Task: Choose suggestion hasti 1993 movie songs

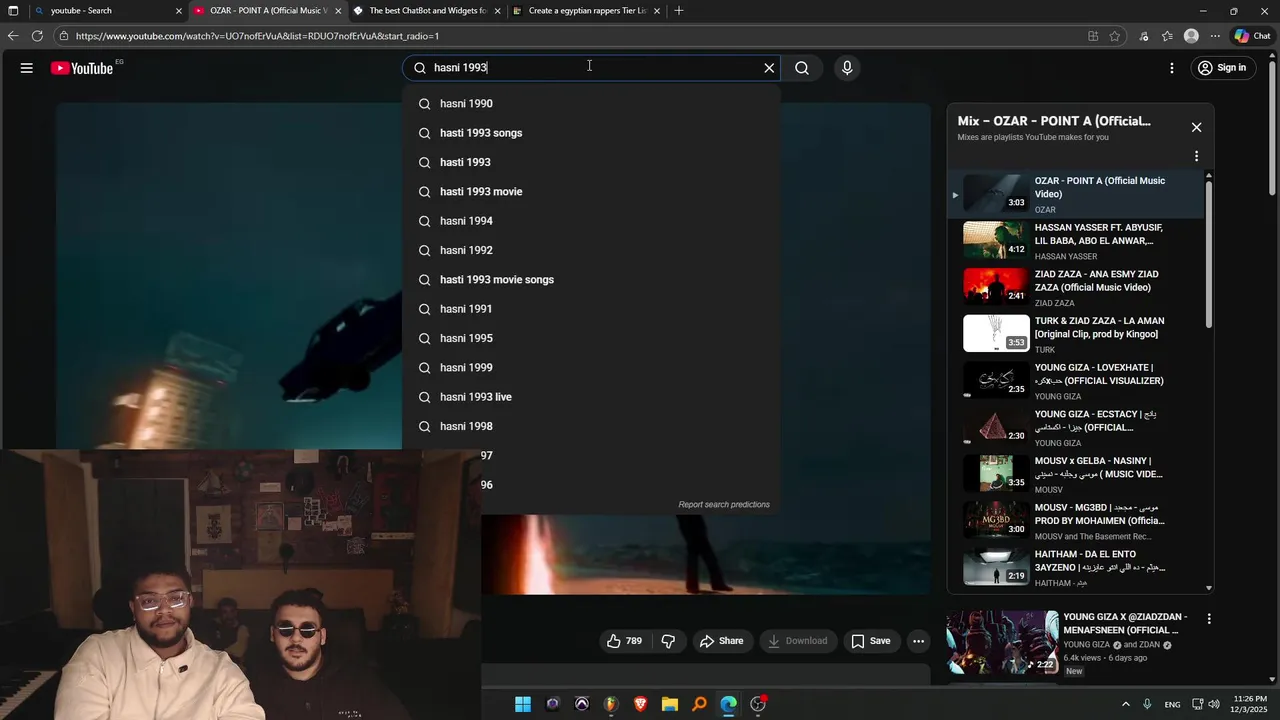Action: [591, 280]
